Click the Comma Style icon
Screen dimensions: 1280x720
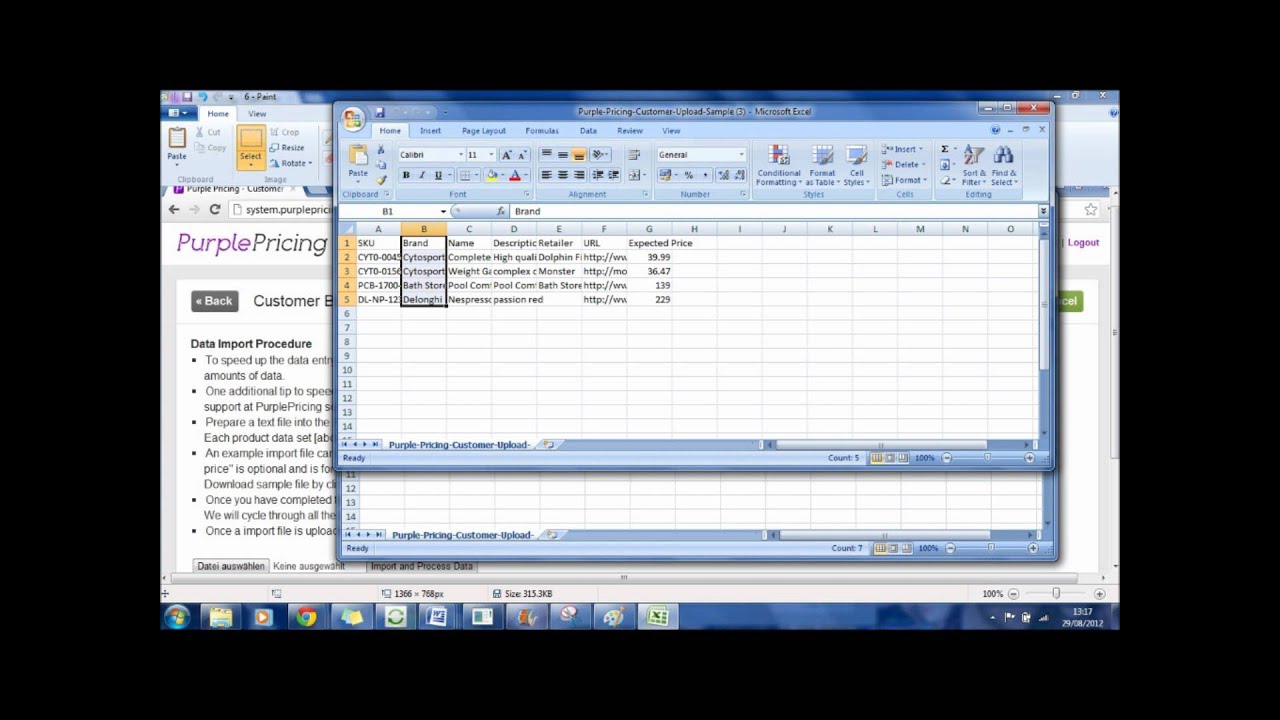point(704,175)
